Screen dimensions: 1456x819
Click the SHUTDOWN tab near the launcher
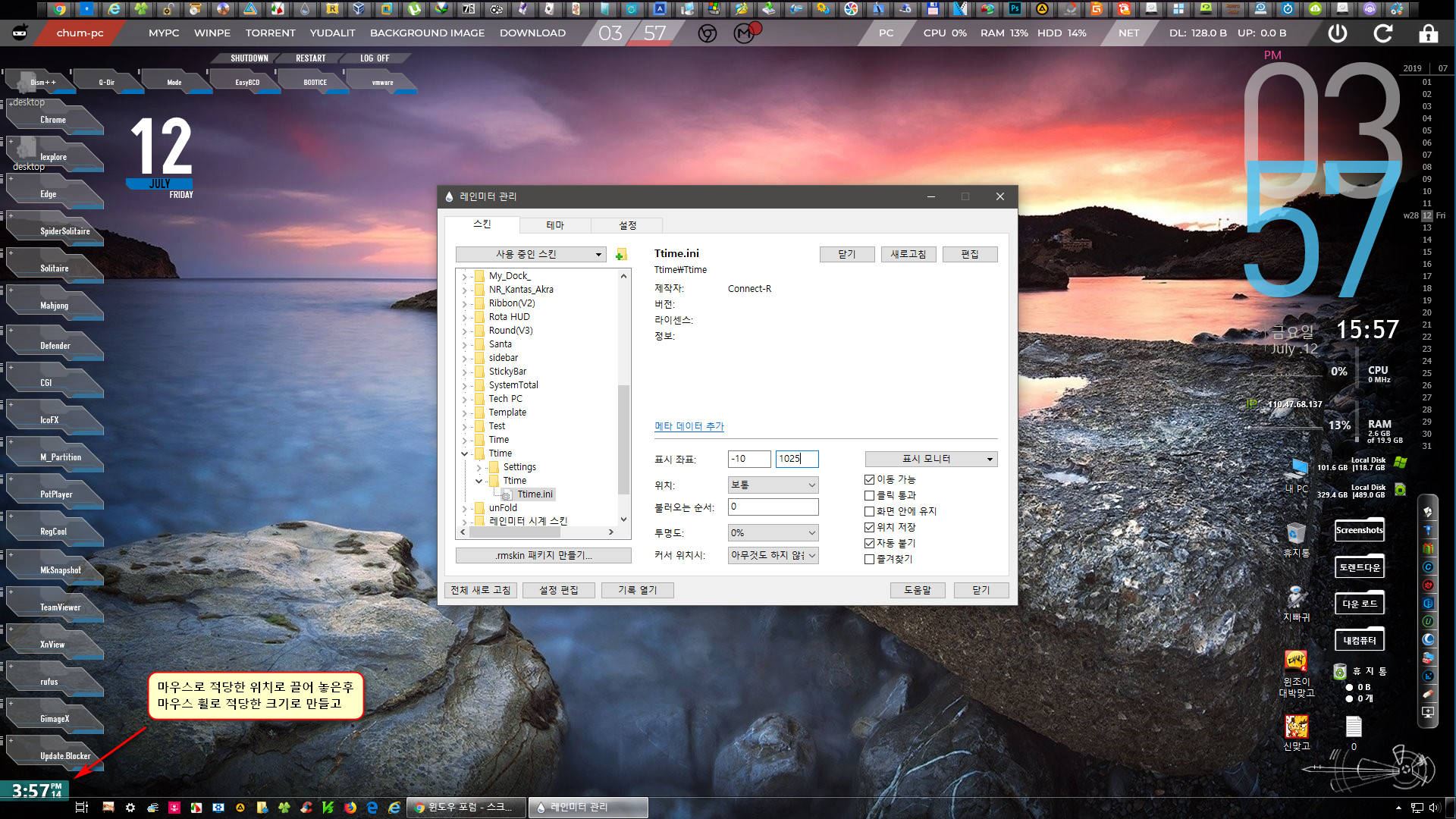point(249,58)
